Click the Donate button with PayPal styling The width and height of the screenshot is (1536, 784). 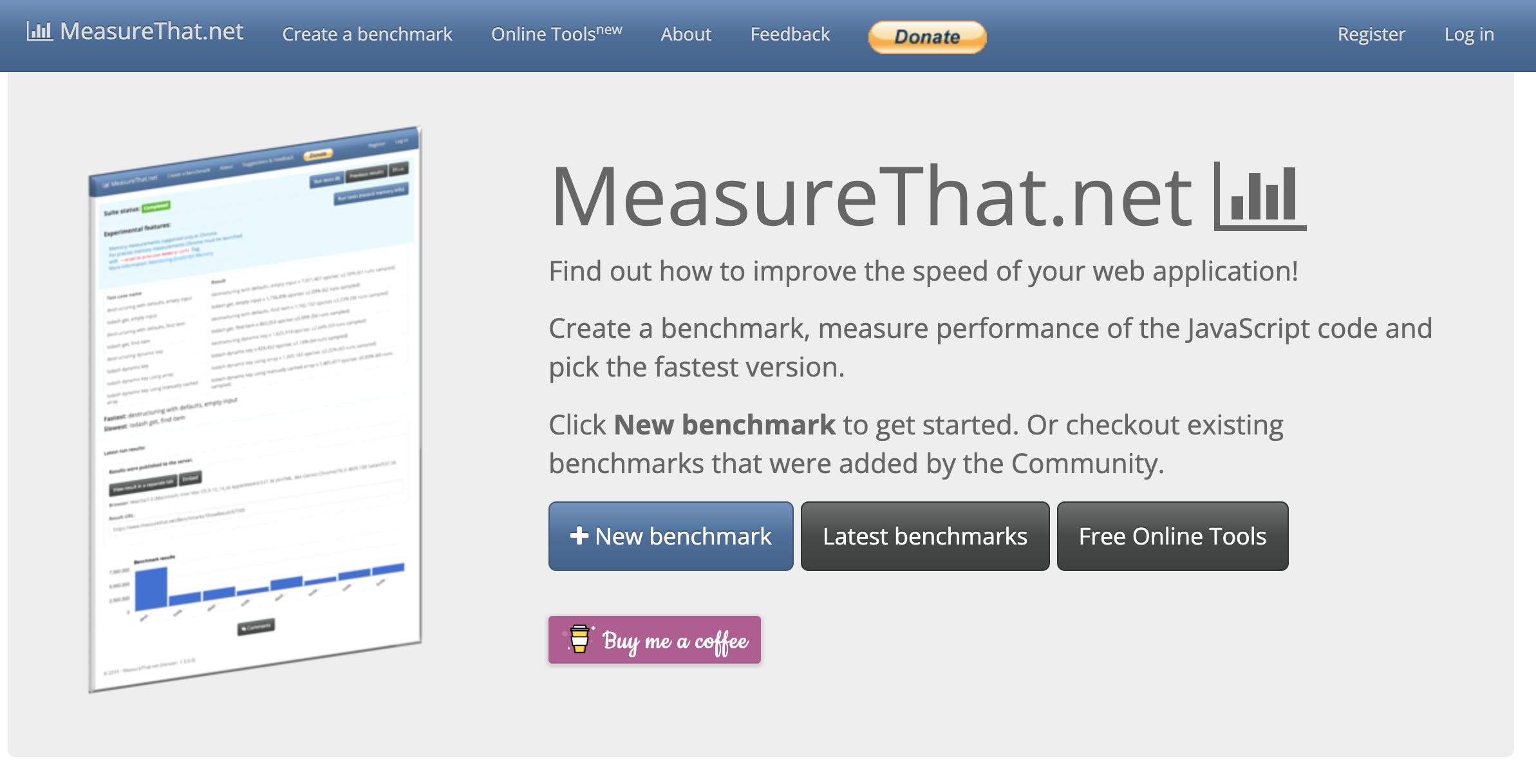tap(927, 36)
